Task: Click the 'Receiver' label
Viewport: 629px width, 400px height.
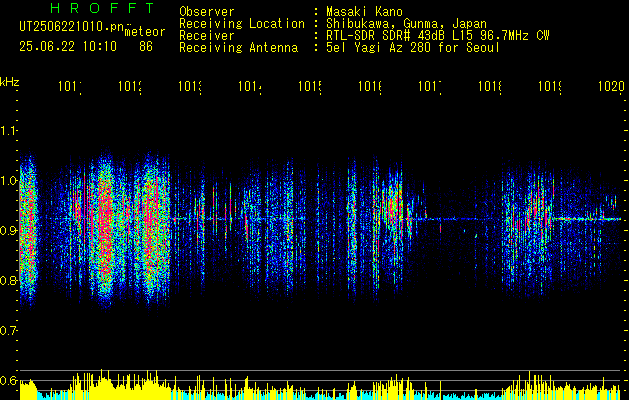Action: pos(207,36)
